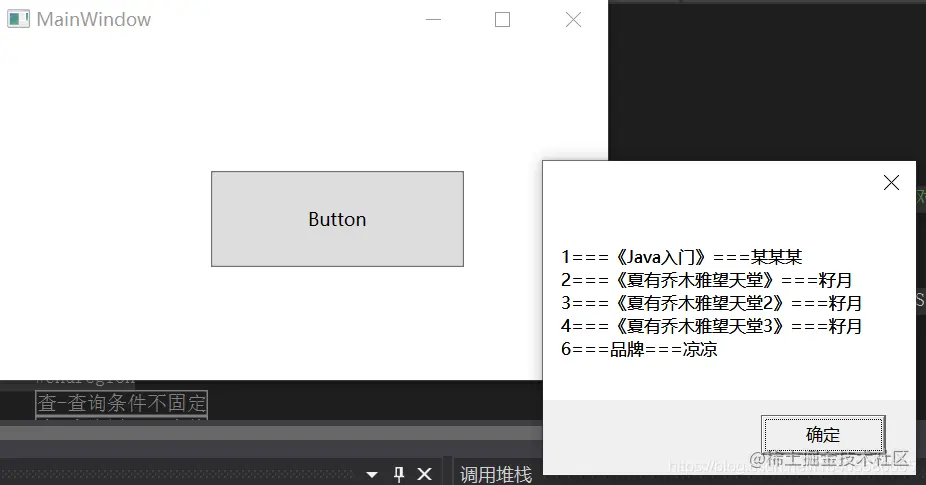Click the MainWindow title text
The image size is (926, 485).
click(94, 19)
